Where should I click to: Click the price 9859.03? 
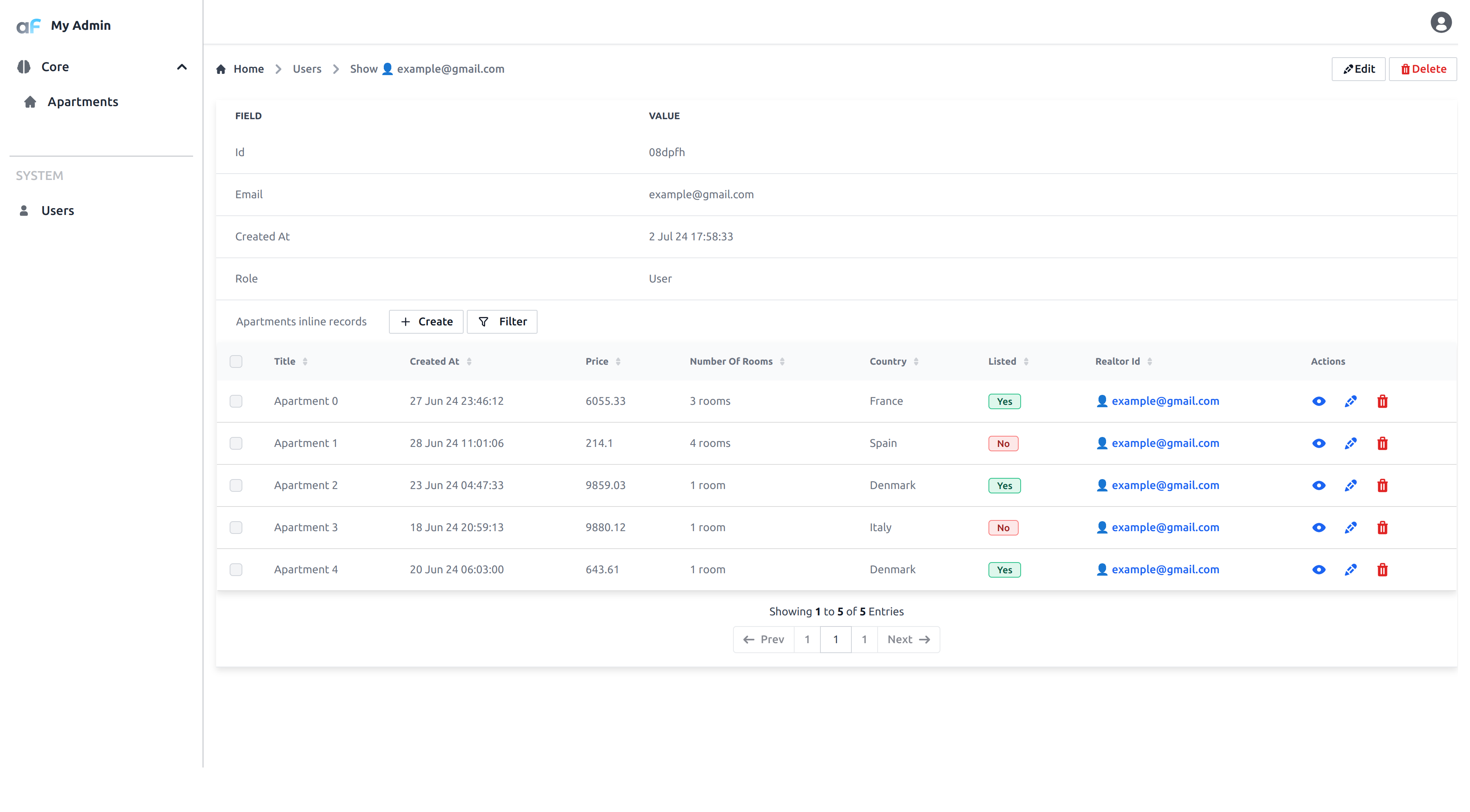605,485
